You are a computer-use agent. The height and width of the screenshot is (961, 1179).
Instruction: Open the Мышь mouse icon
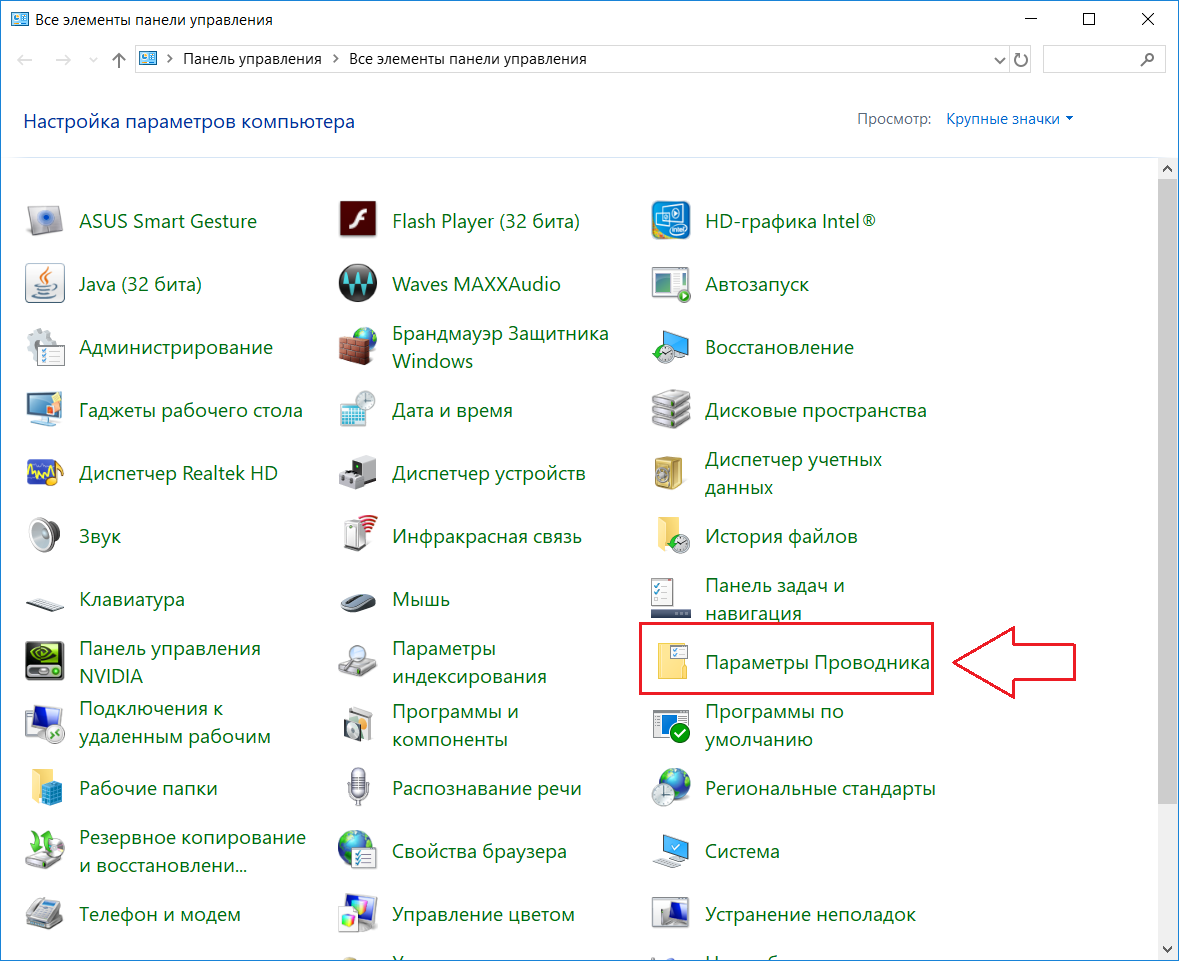pyautogui.click(x=358, y=602)
